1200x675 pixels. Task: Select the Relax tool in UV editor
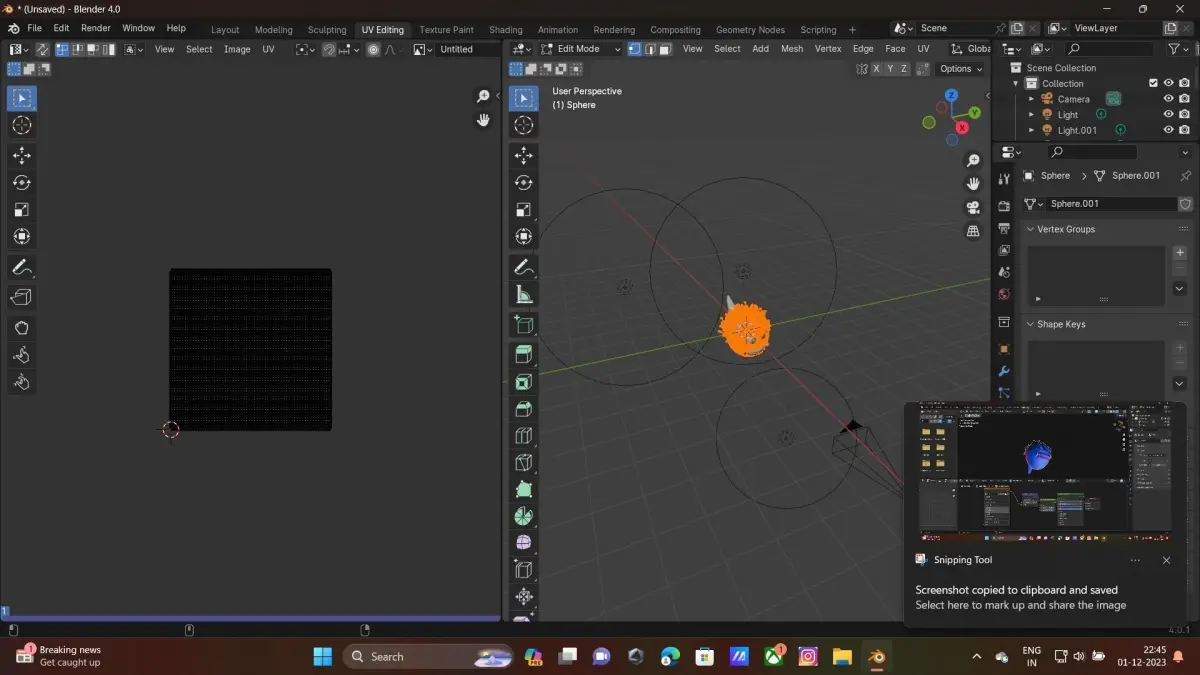[22, 355]
